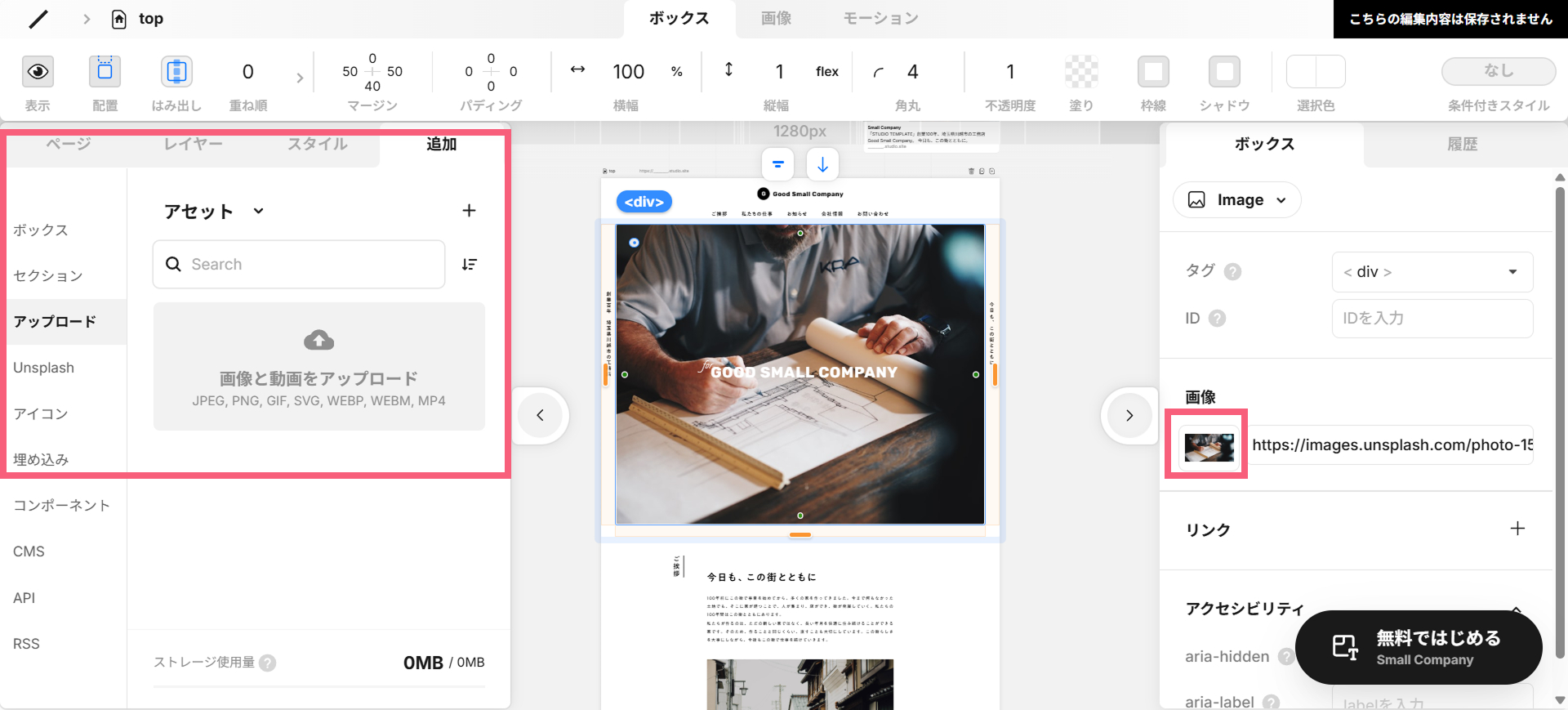Switch to the 履歴 tab
The width and height of the screenshot is (1568, 710).
pyautogui.click(x=1462, y=145)
